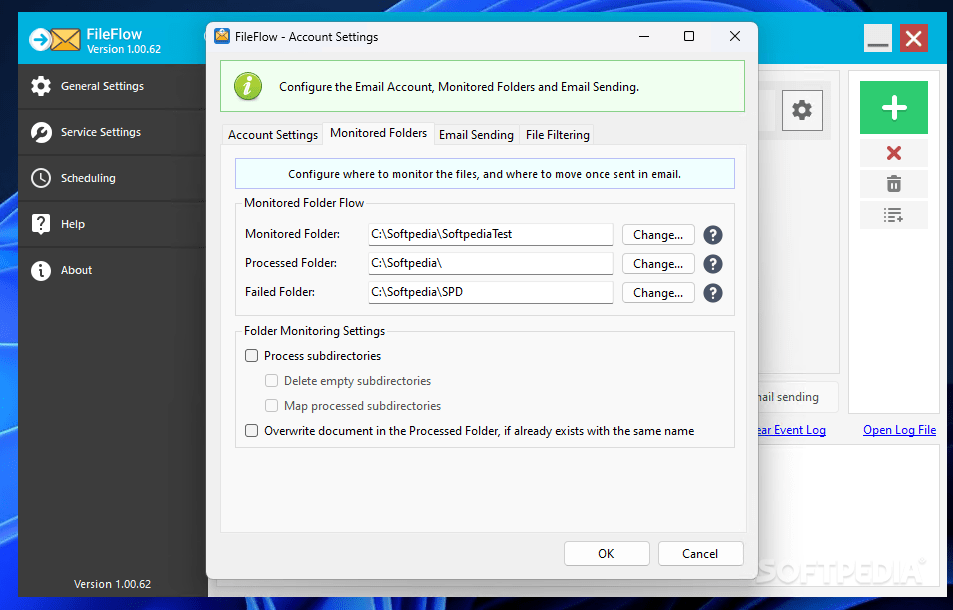Open Service Settings in the sidebar
Image resolution: width=953 pixels, height=610 pixels.
click(x=112, y=132)
